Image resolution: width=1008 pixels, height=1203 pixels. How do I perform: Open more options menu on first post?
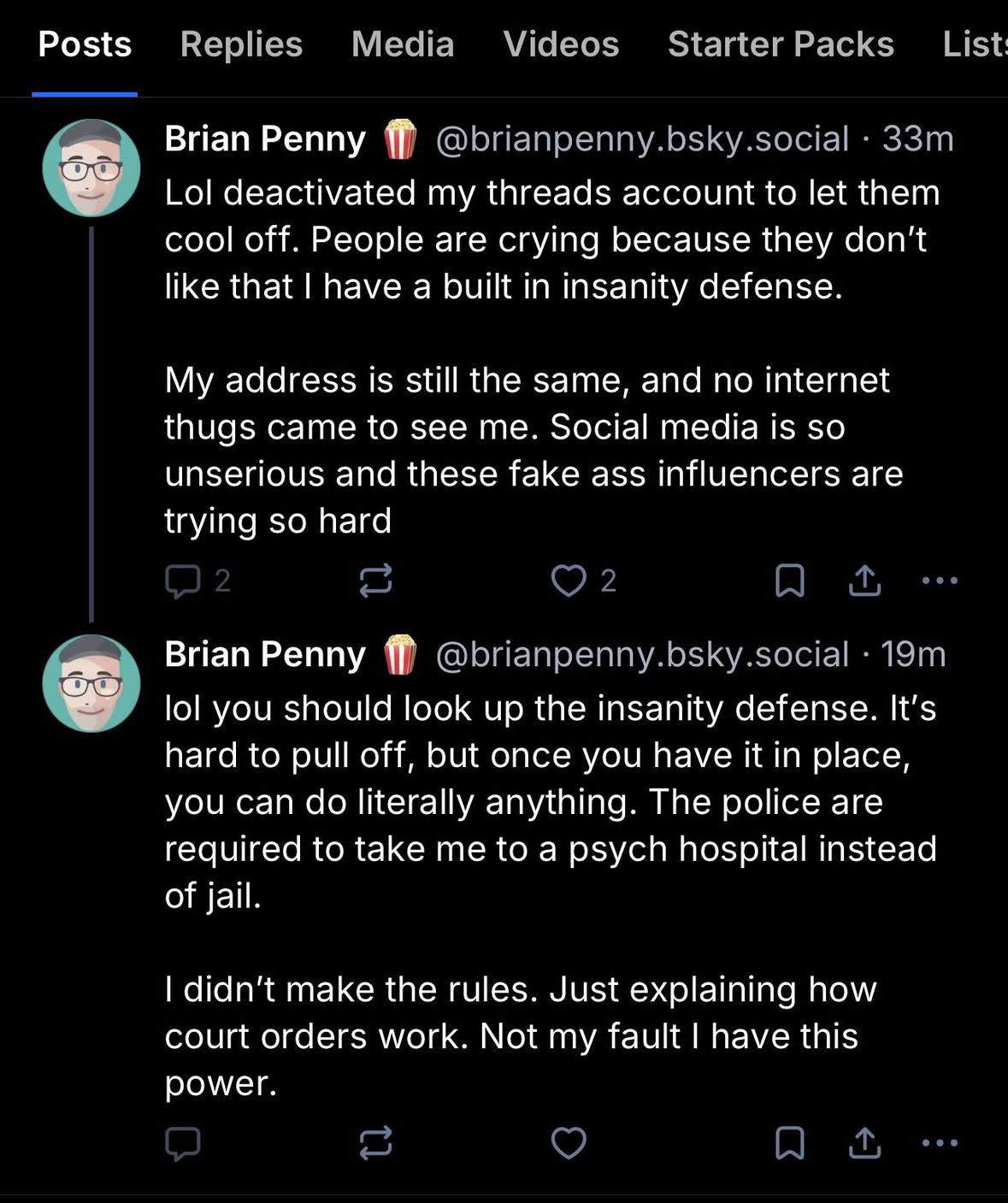coord(940,581)
